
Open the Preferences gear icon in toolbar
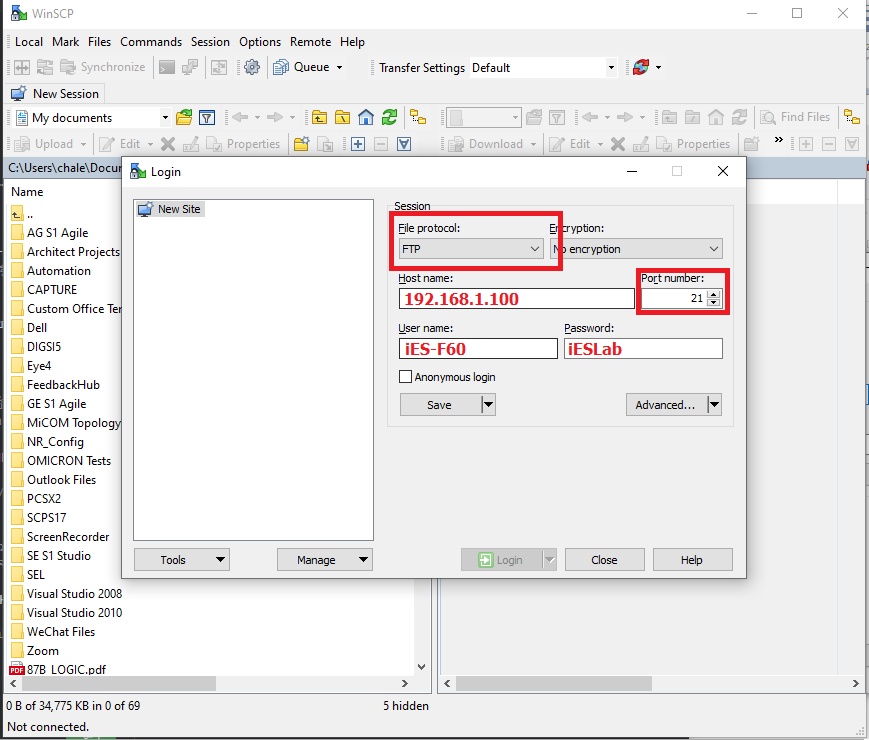(x=252, y=67)
